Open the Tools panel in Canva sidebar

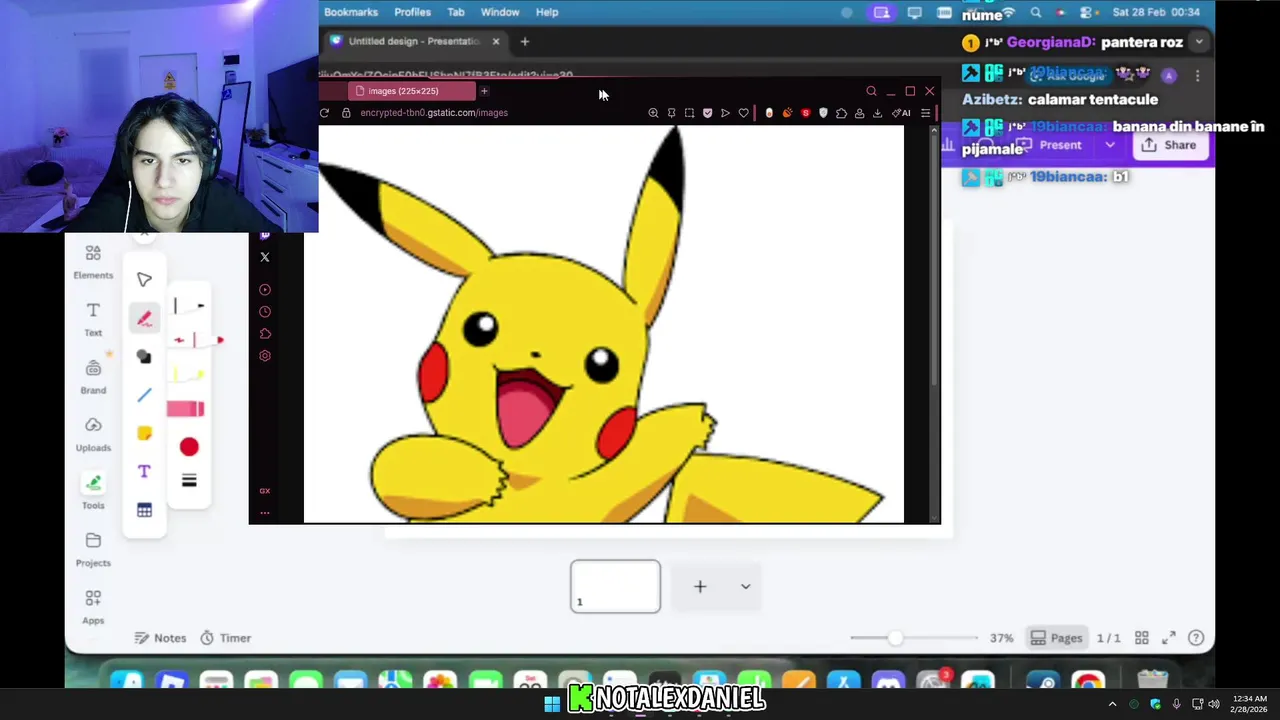pyautogui.click(x=93, y=492)
